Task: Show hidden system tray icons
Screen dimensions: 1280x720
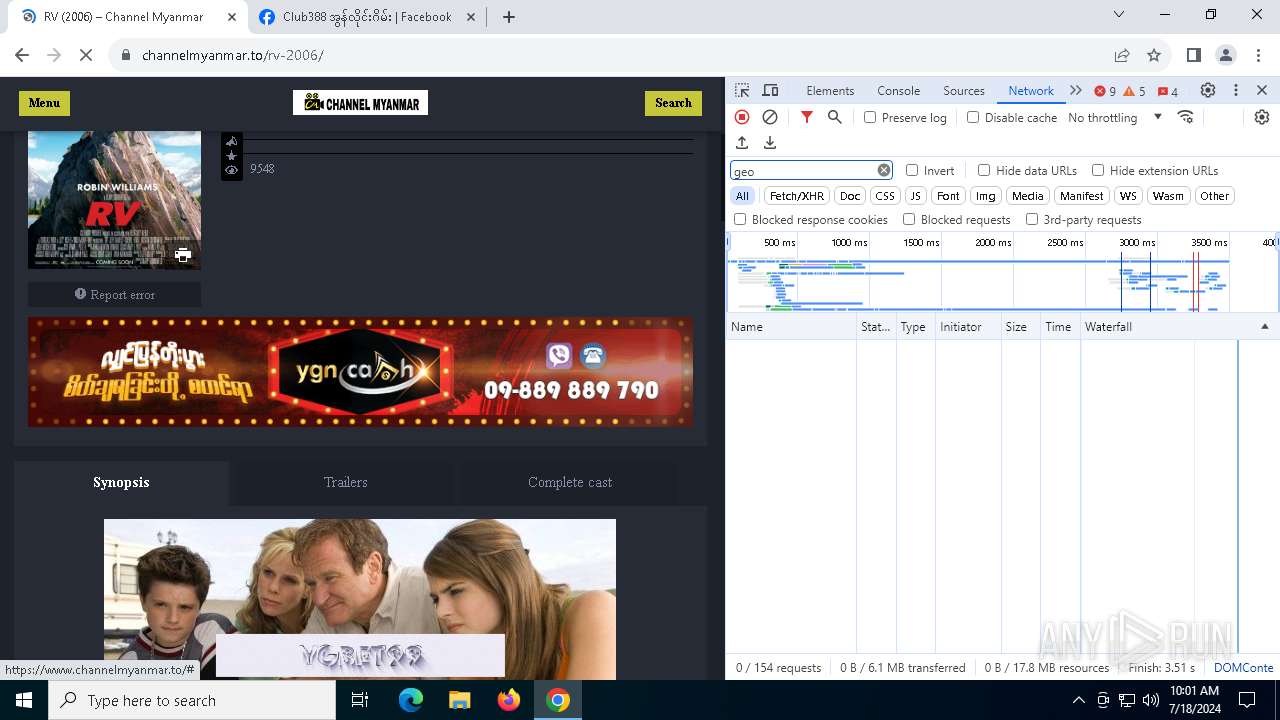Action: pyautogui.click(x=1078, y=700)
